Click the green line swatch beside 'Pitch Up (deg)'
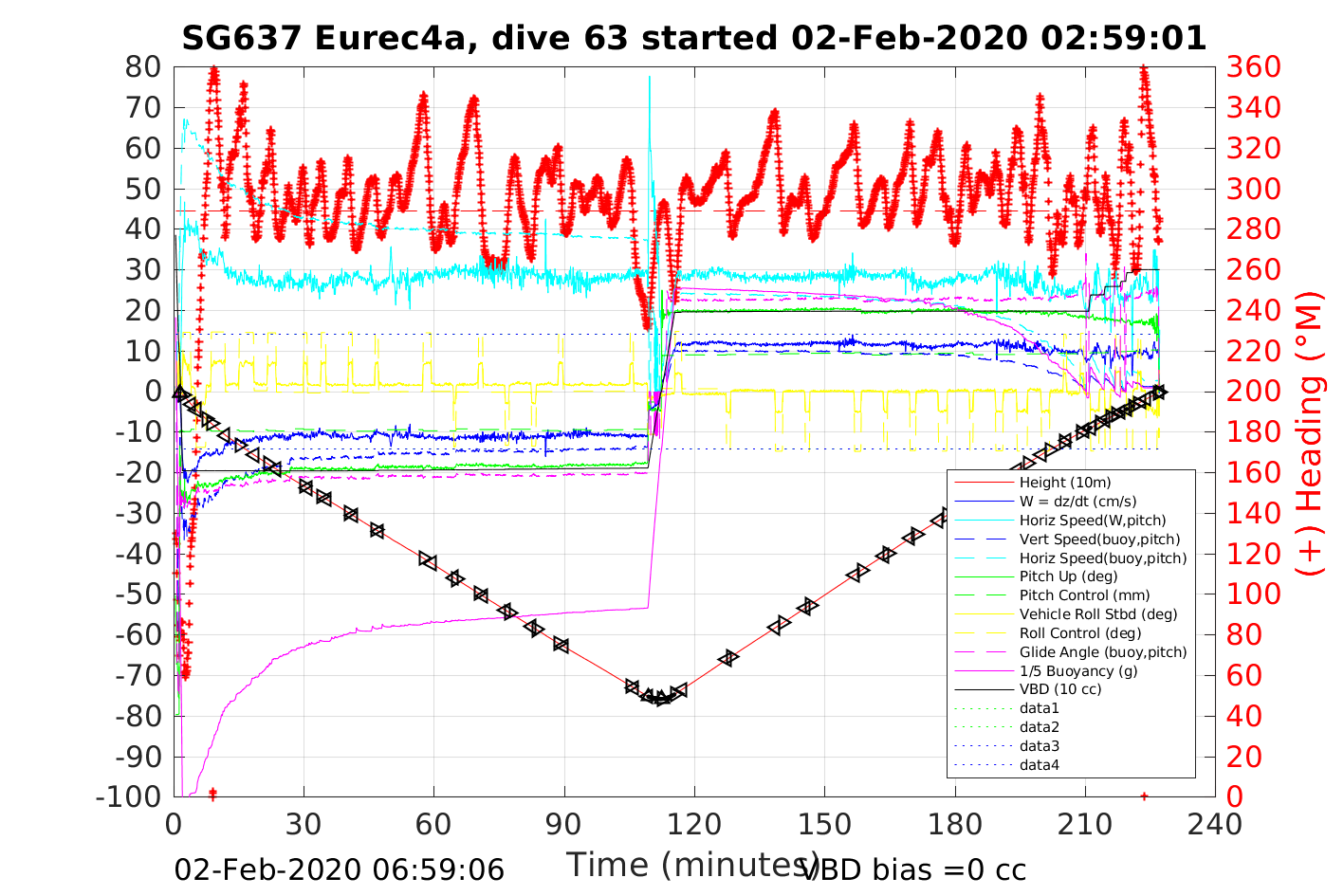Screen dimensions: 1344x896 (x=984, y=576)
